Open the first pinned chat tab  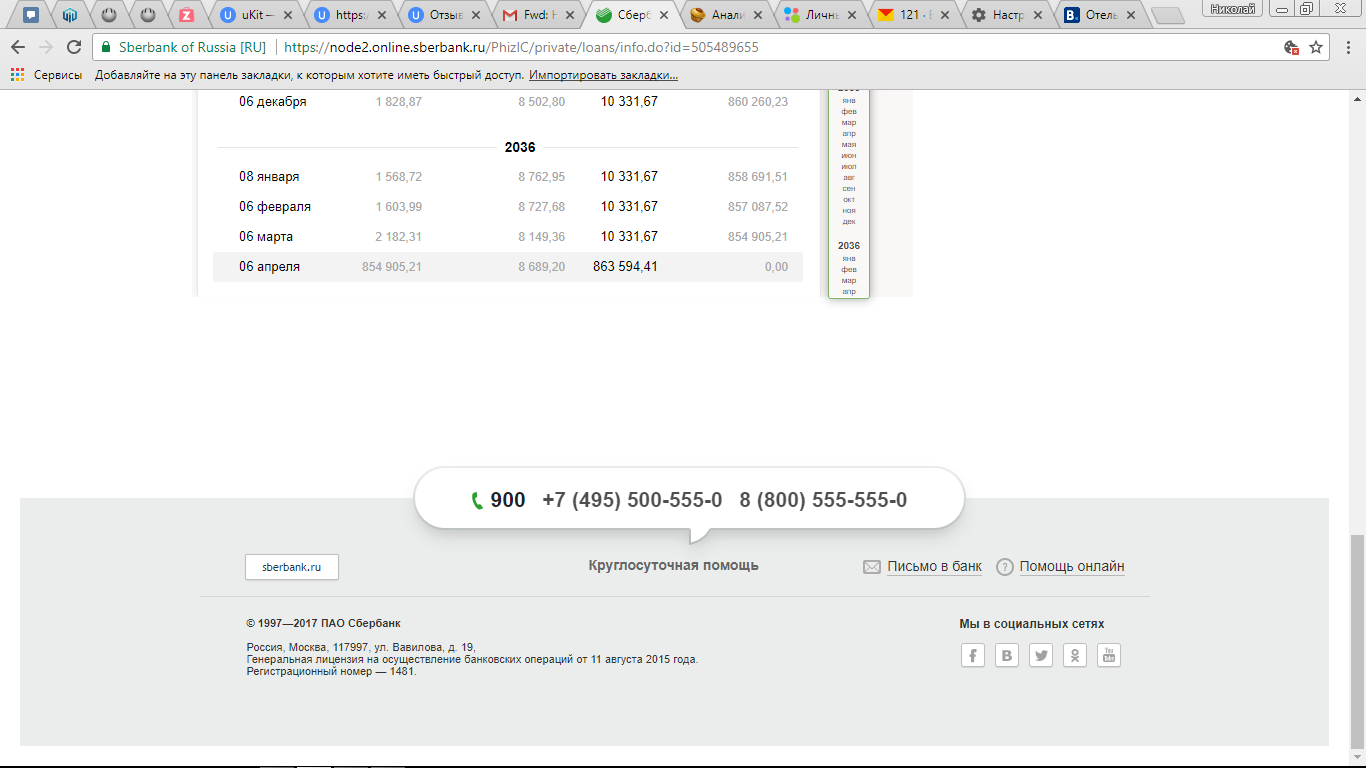31,15
